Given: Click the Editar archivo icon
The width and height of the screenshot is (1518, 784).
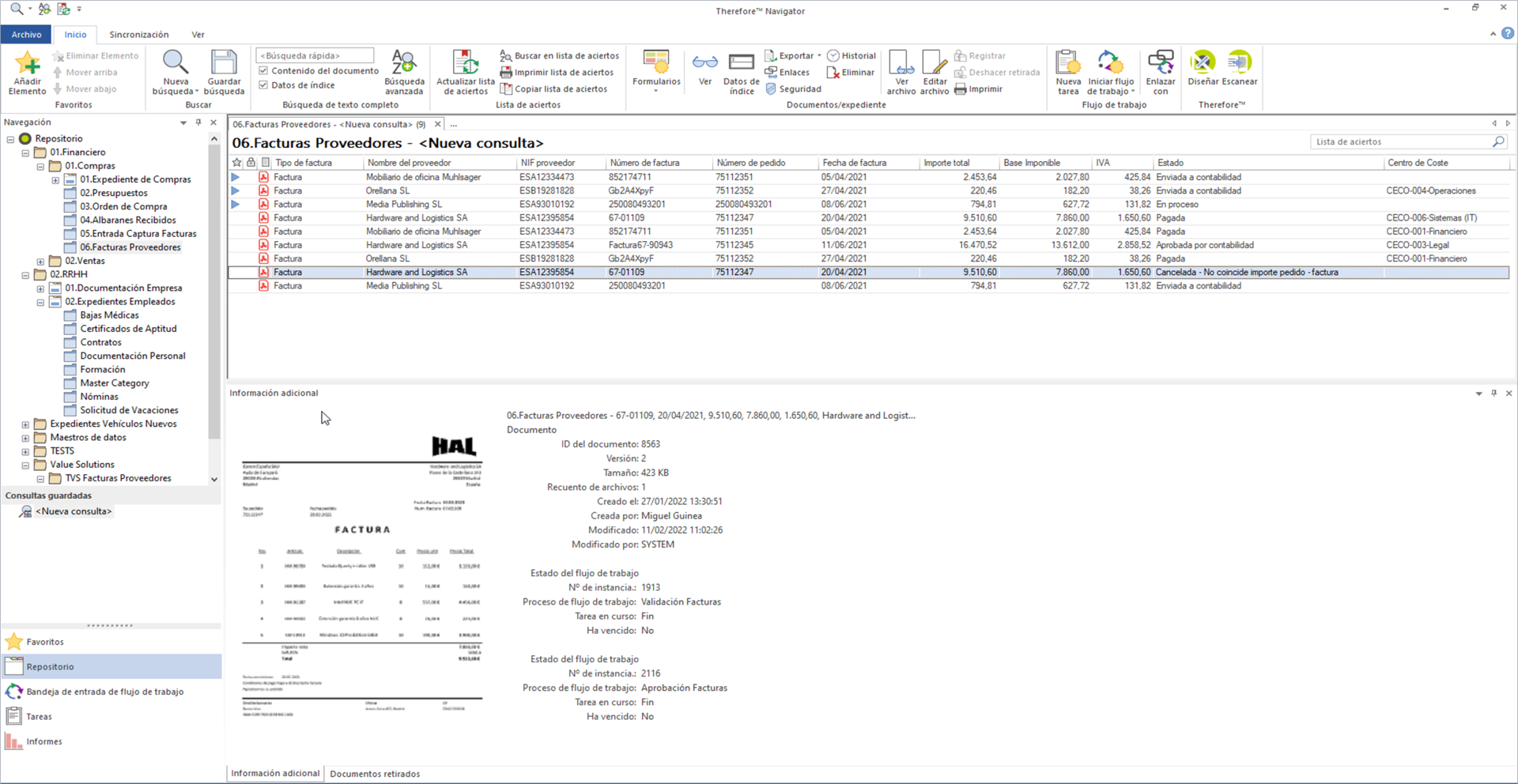Looking at the screenshot, I should (935, 63).
